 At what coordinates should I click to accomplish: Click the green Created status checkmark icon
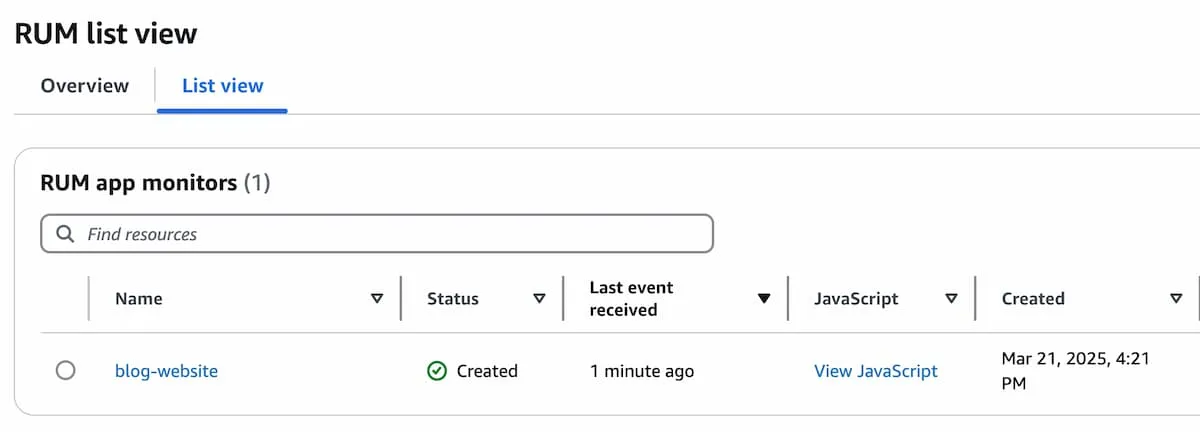pyautogui.click(x=436, y=371)
